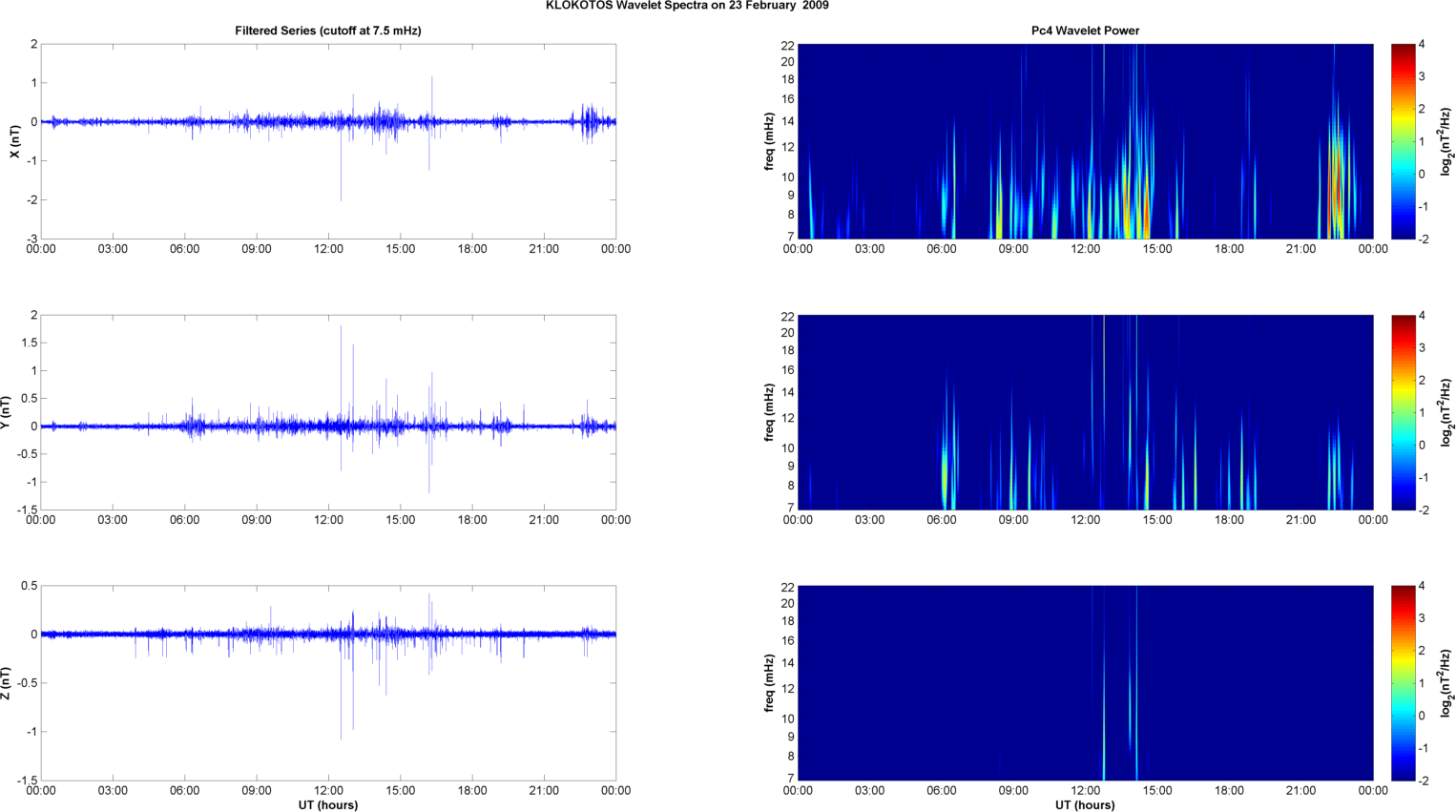Image resolution: width=1456 pixels, height=812 pixels.
Task: Pick the colorbar beside the top wavelet spectrogram
Action: (1404, 141)
